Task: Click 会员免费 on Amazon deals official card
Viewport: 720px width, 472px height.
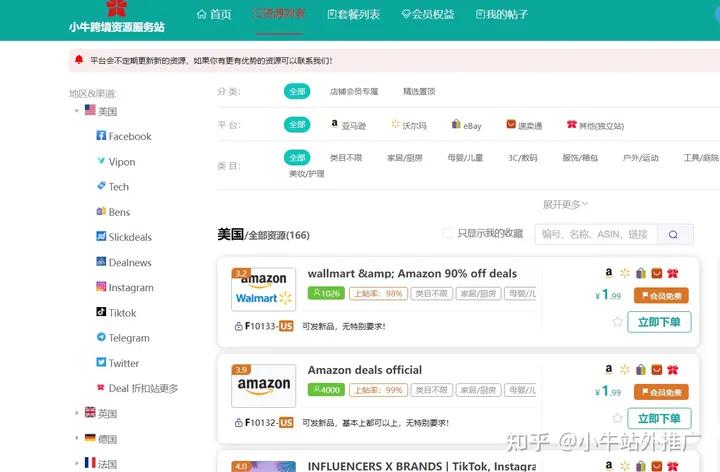Action: (x=661, y=392)
